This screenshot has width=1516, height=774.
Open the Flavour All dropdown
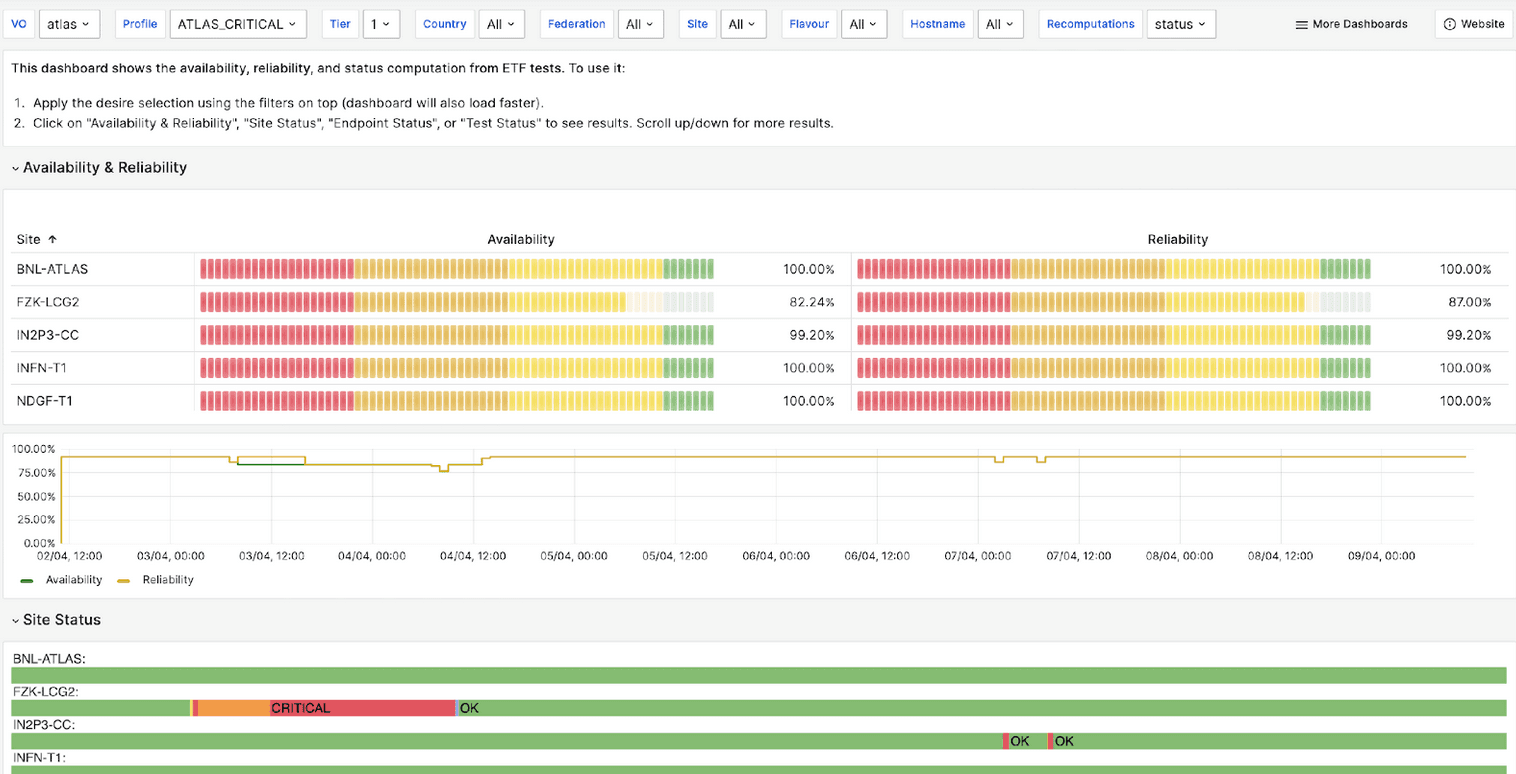tap(864, 24)
